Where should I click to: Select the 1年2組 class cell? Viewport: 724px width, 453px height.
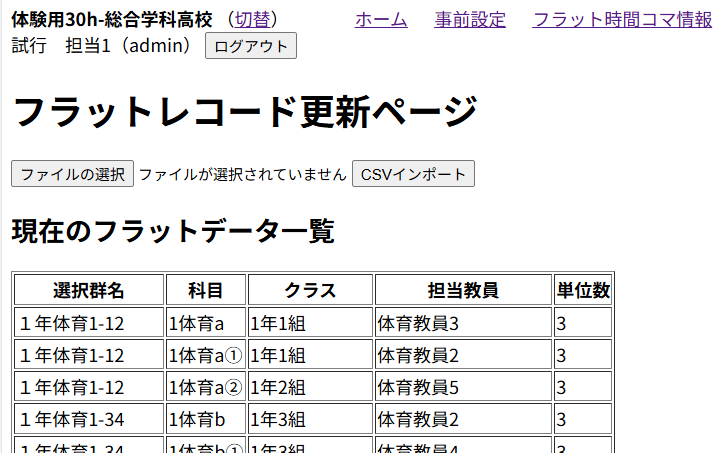278,387
